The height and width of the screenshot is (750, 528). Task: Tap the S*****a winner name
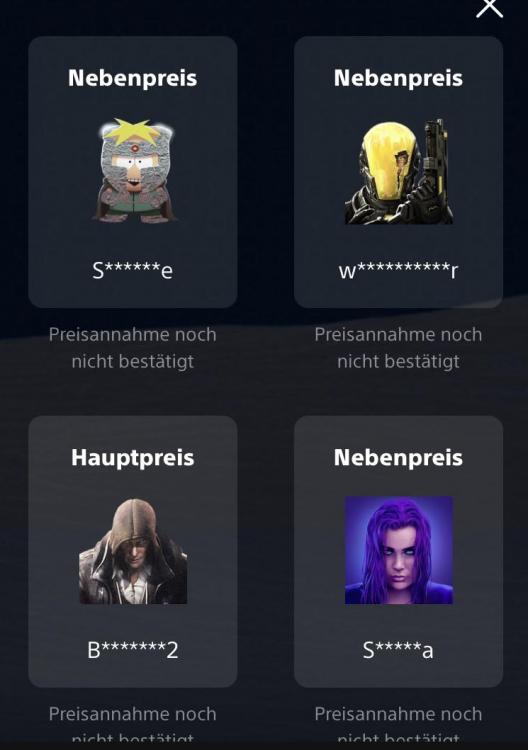pos(398,650)
